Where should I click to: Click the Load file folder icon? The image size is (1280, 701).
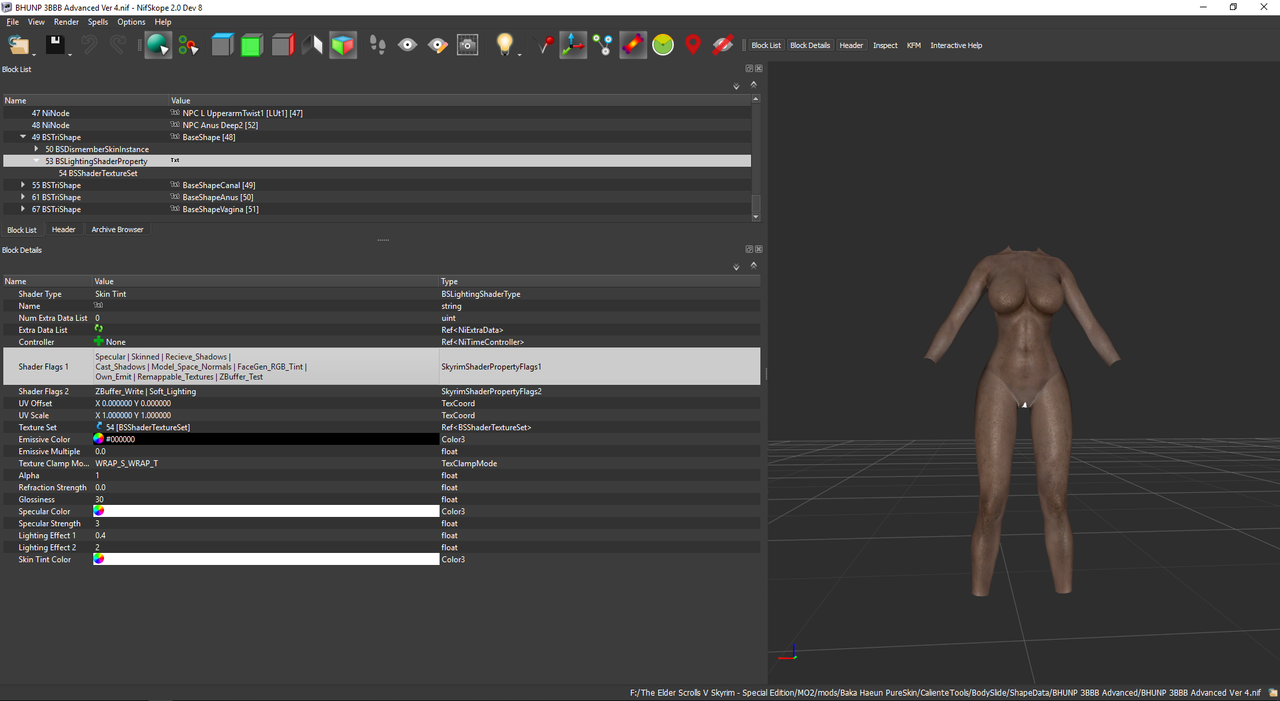tap(18, 45)
